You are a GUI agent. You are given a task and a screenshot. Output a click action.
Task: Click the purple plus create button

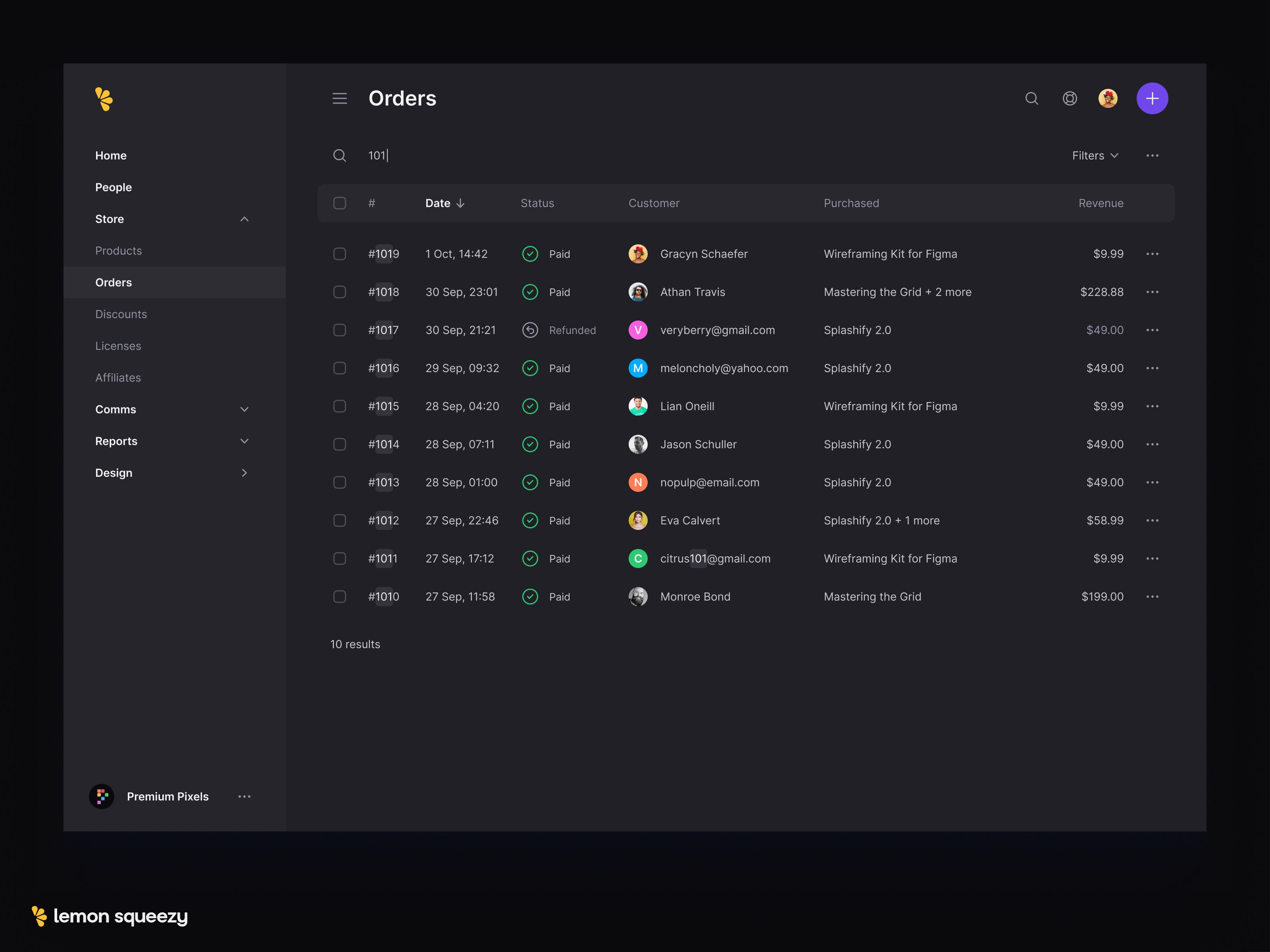[1152, 99]
